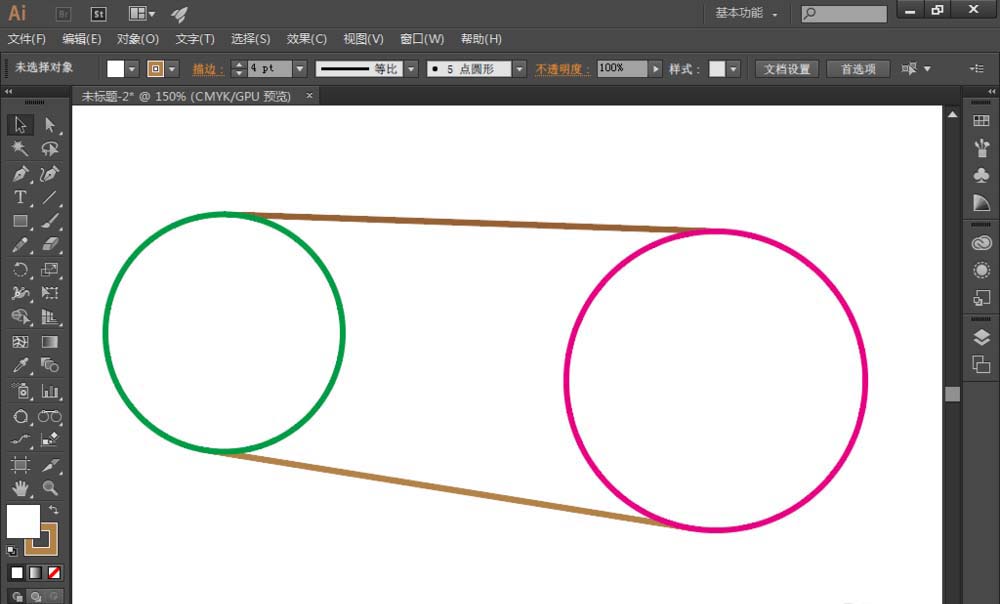Select the Mesh tool

point(20,342)
